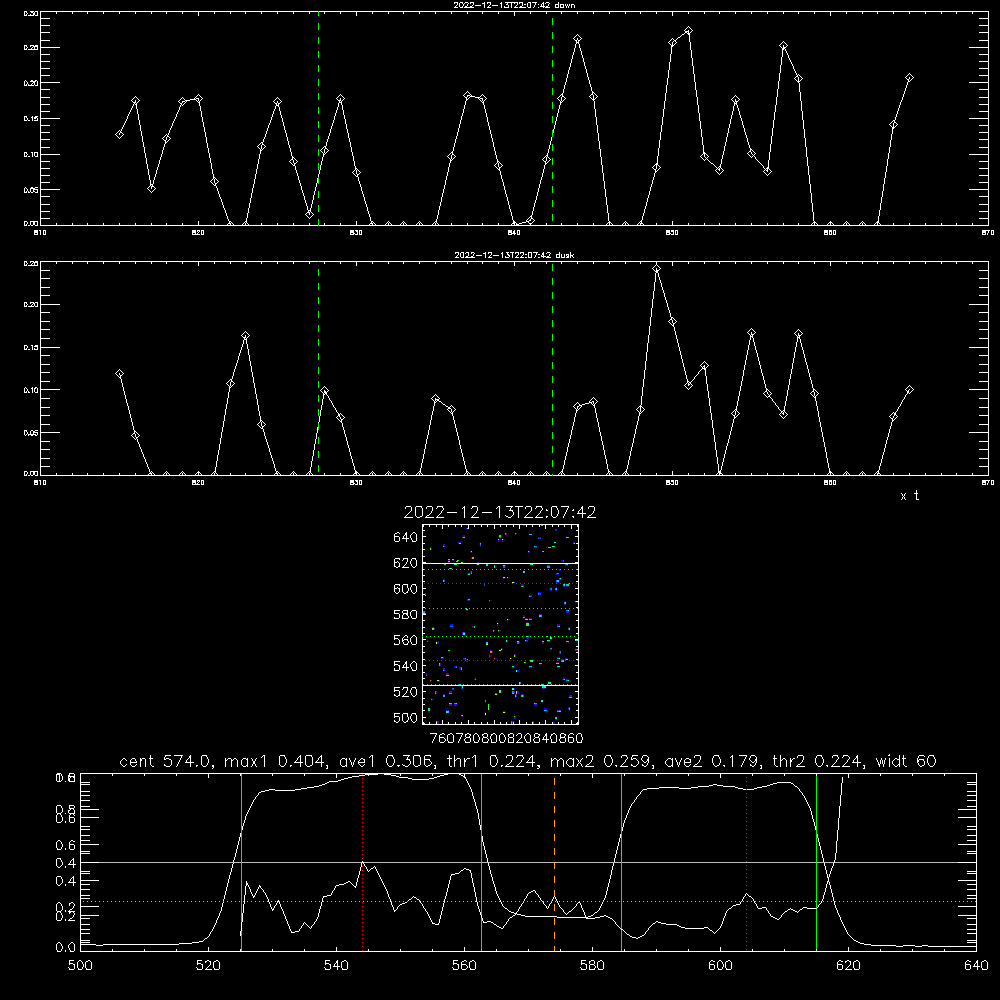The image size is (1000, 1000).
Task: Select the '560' x-axis label of bottom plot
Action: (x=464, y=966)
